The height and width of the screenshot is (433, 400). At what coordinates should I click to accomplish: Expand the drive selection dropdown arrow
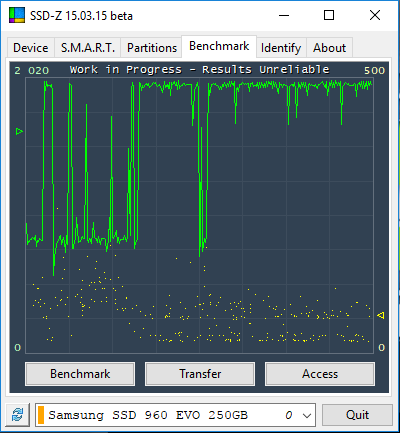[307, 415]
